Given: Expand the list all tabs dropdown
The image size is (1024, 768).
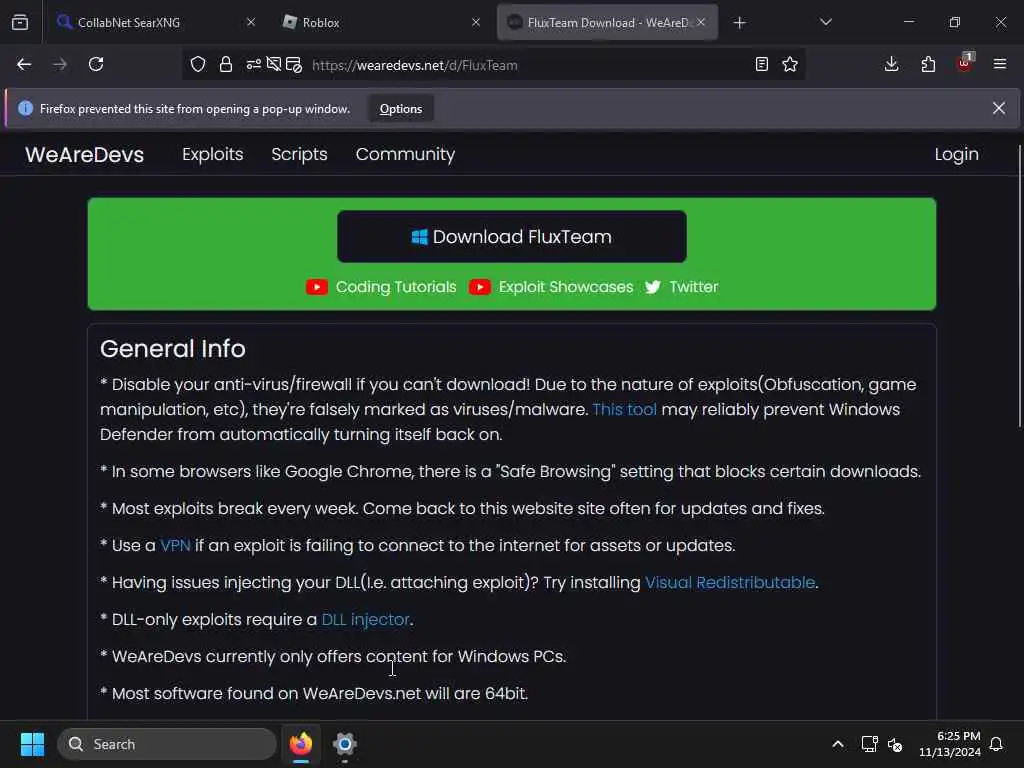Looking at the screenshot, I should click(825, 22).
